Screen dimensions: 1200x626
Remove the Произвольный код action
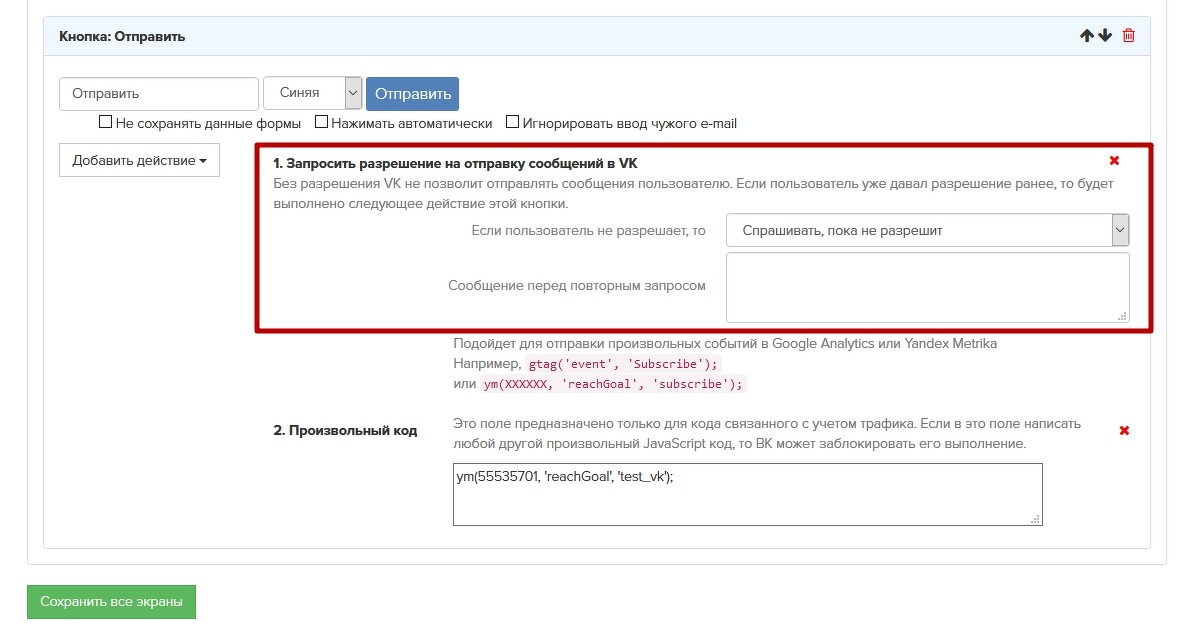[x=1124, y=431]
